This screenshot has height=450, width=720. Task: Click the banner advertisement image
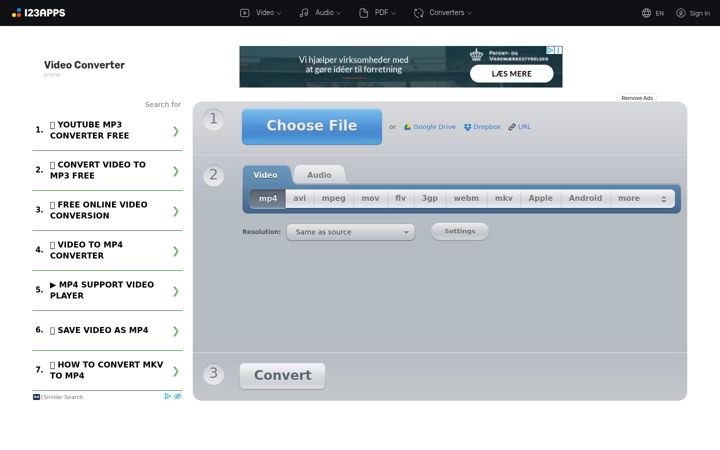coord(400,67)
